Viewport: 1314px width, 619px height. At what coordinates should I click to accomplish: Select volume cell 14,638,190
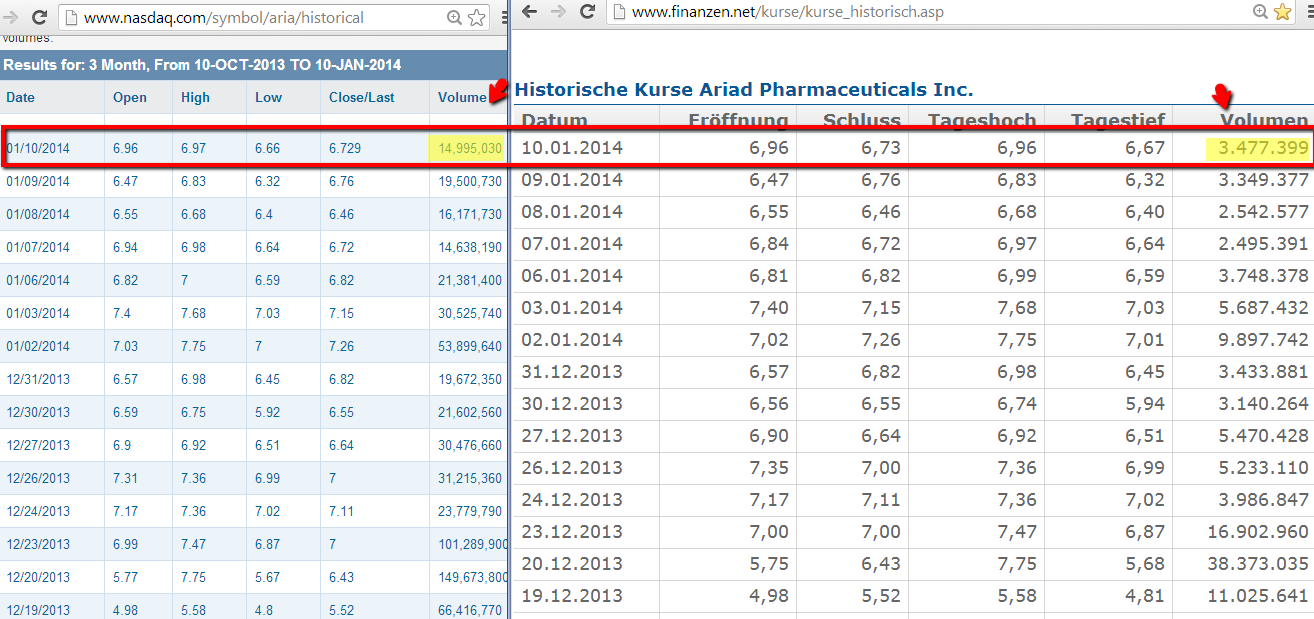(x=470, y=247)
